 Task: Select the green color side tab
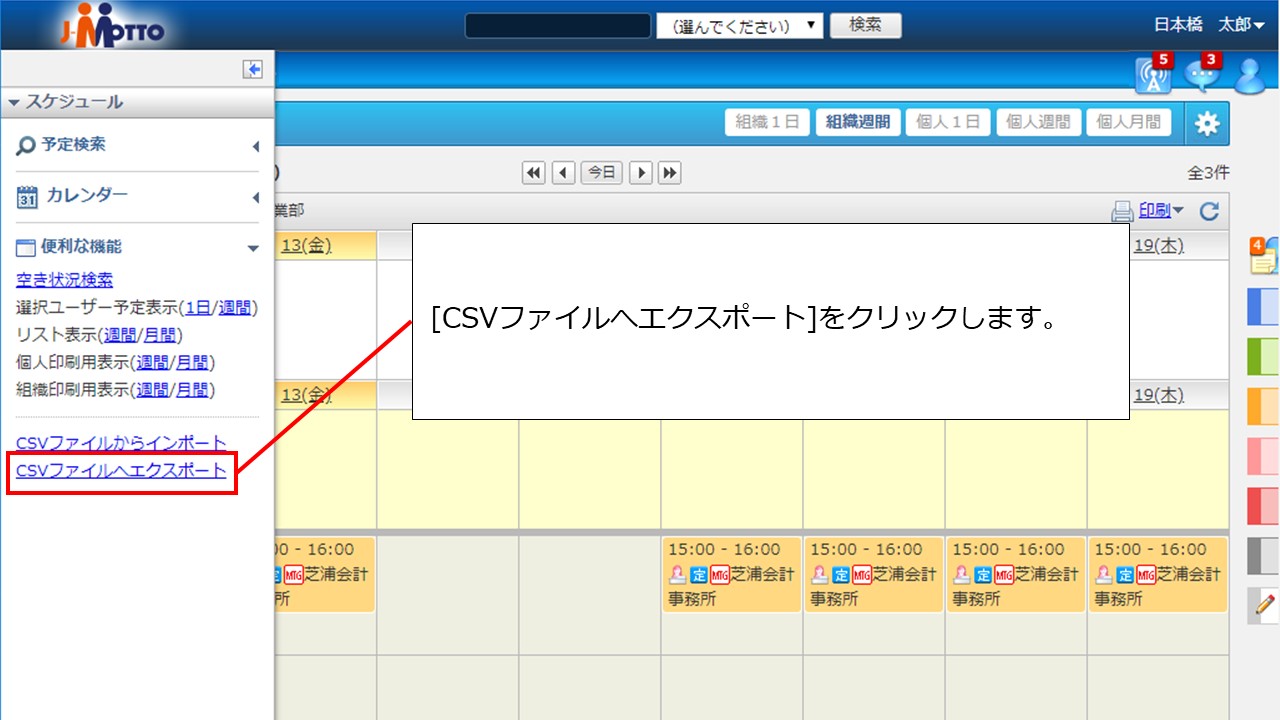coord(1264,356)
